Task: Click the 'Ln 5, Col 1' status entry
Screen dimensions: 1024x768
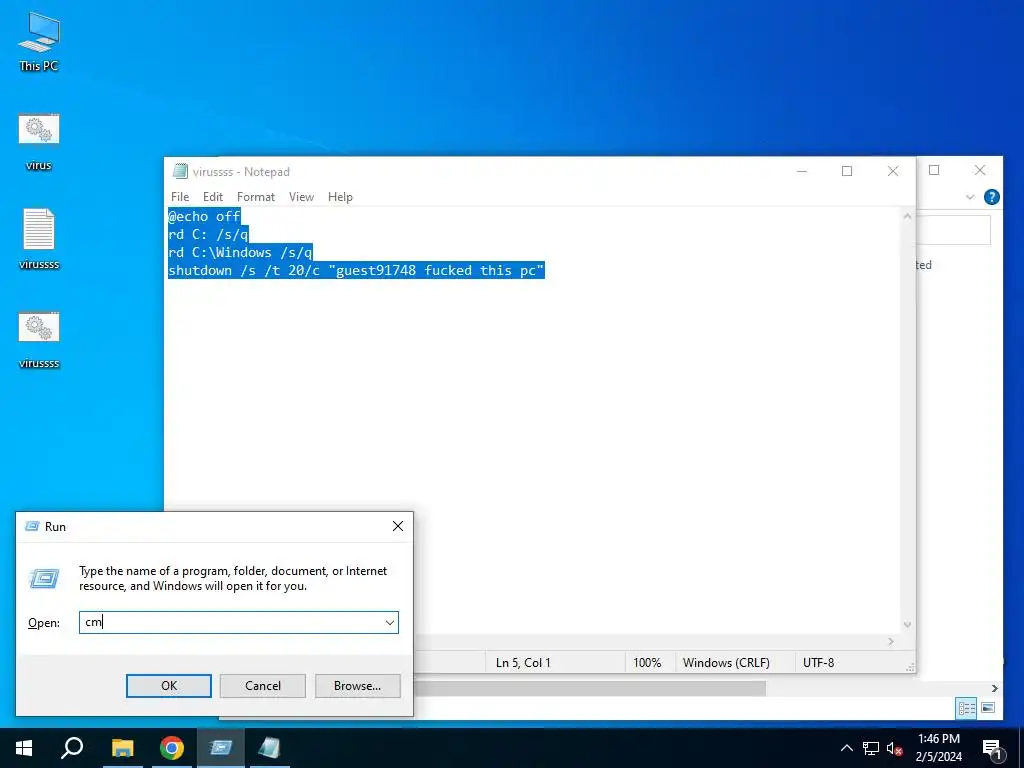Action: (x=523, y=662)
